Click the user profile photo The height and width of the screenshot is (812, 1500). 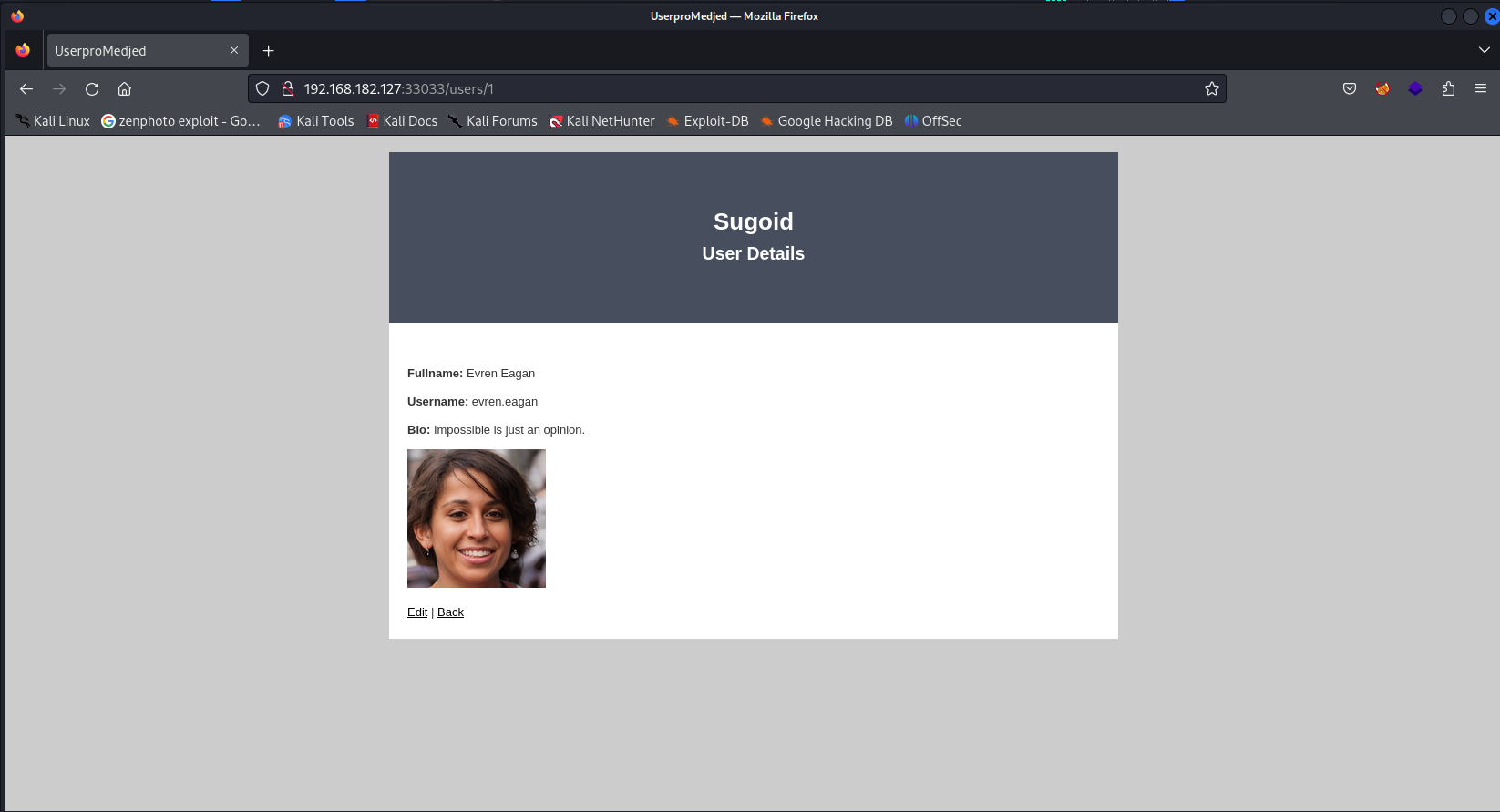point(477,519)
